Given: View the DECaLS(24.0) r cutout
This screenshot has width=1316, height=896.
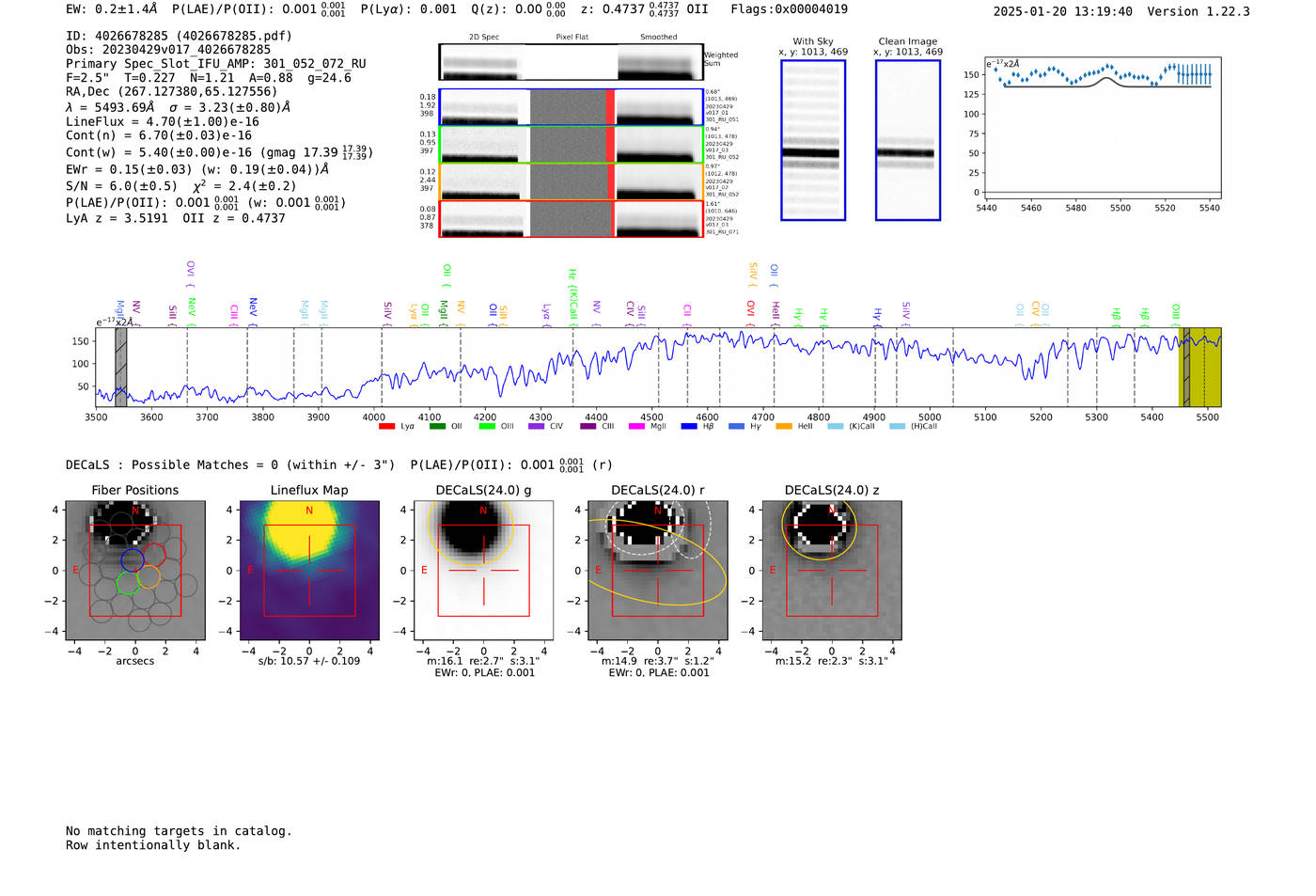Looking at the screenshot, I should point(658,571).
